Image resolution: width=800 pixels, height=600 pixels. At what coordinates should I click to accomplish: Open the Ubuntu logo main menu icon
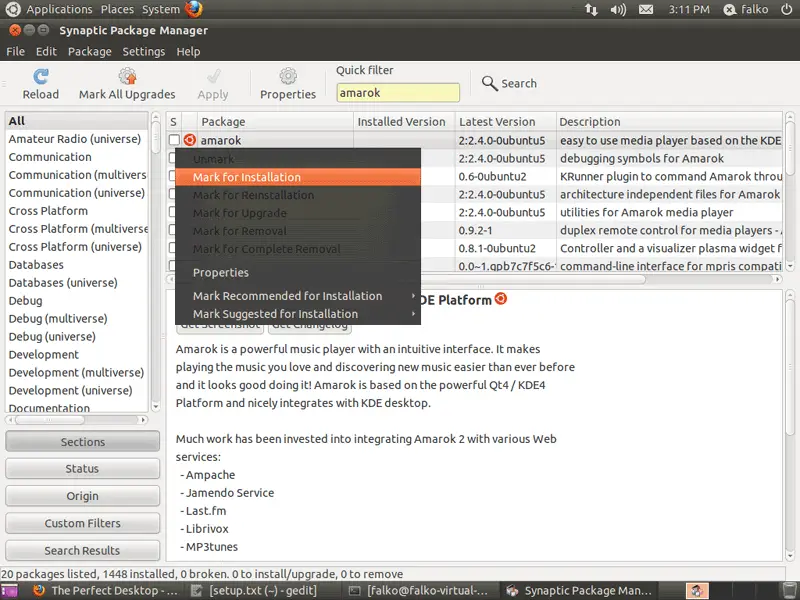[x=12, y=9]
